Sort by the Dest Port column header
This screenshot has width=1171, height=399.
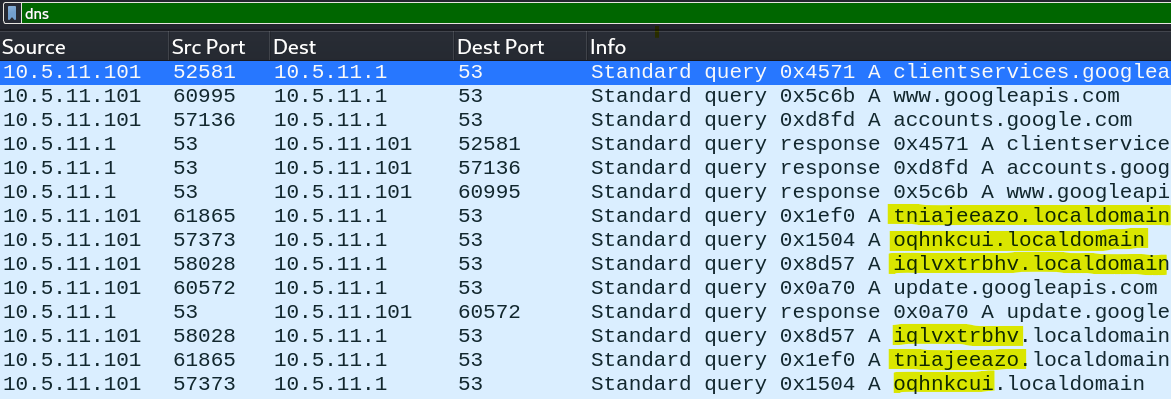coord(520,47)
